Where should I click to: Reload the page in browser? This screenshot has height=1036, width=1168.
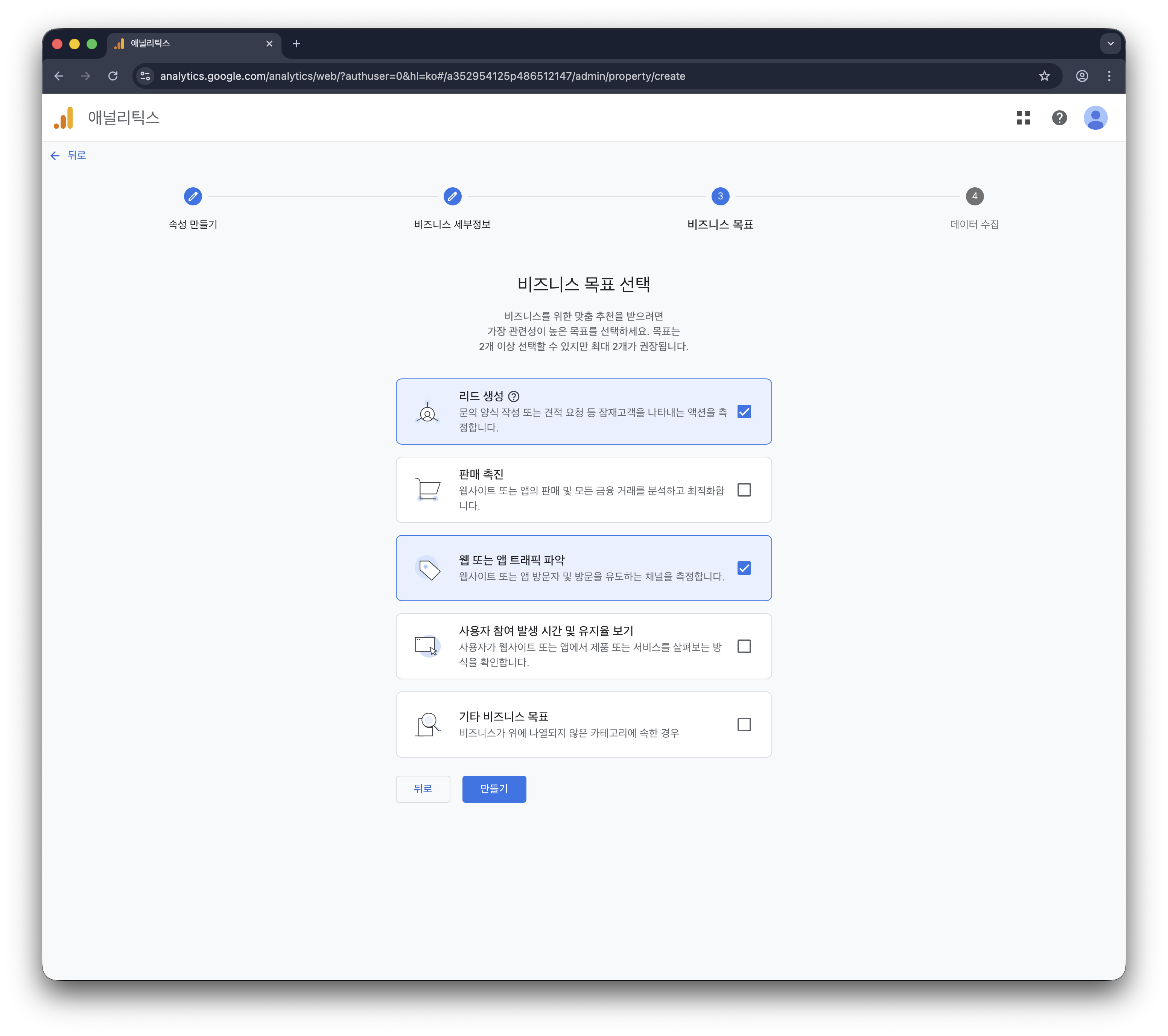tap(113, 76)
